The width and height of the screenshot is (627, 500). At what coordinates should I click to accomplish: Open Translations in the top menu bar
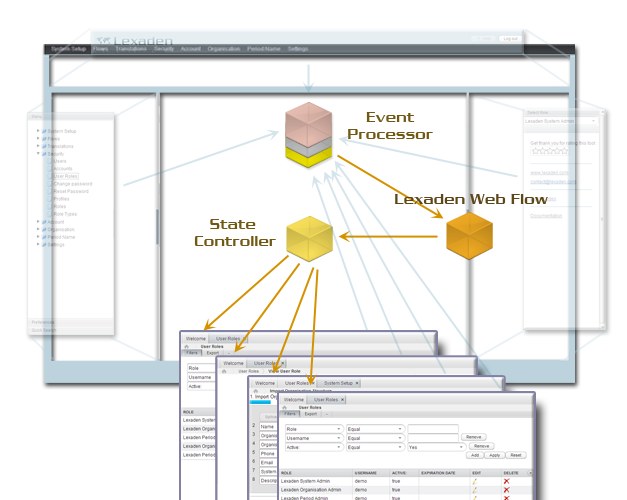(131, 49)
